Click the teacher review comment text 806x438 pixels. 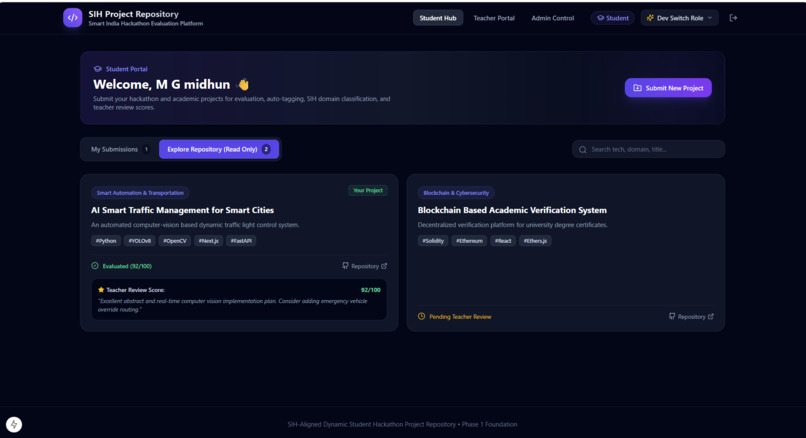point(232,305)
